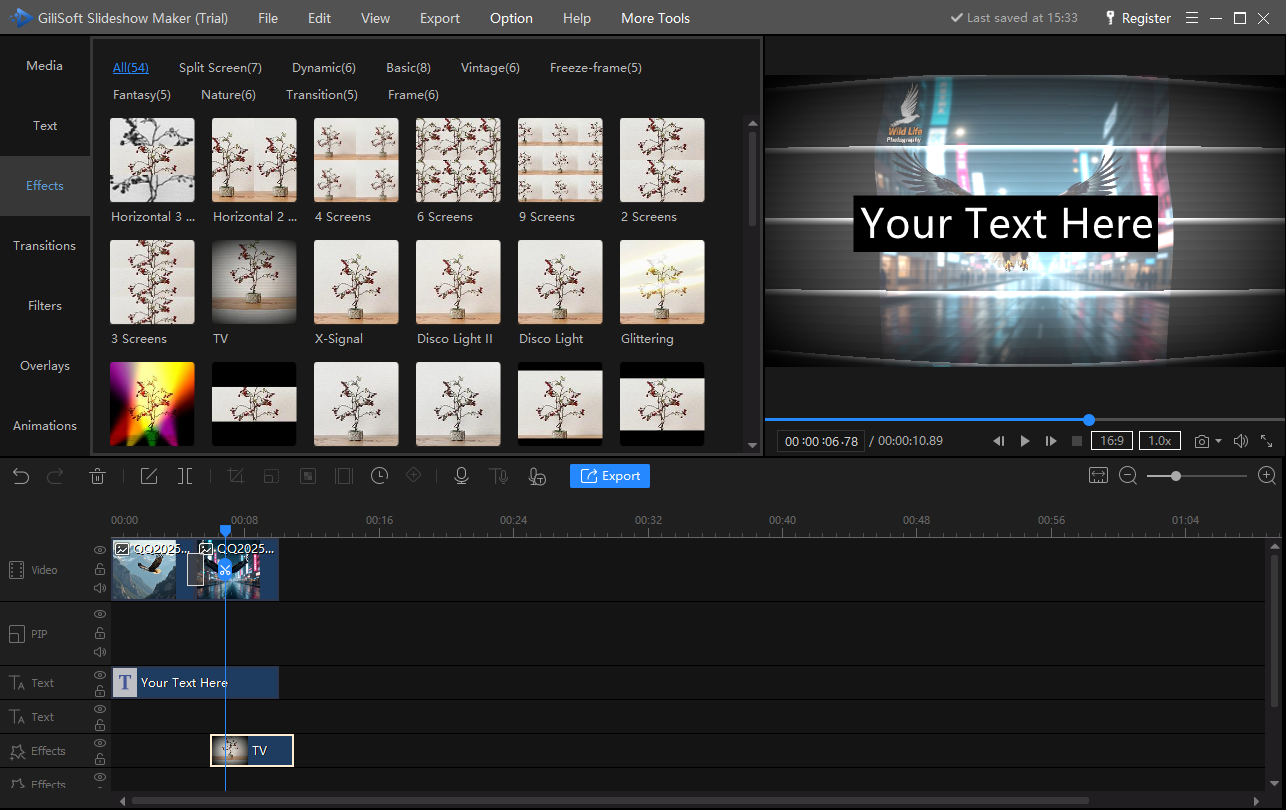Click the zoom-to-fit timeline icon
The height and width of the screenshot is (810, 1286).
[x=1098, y=476]
